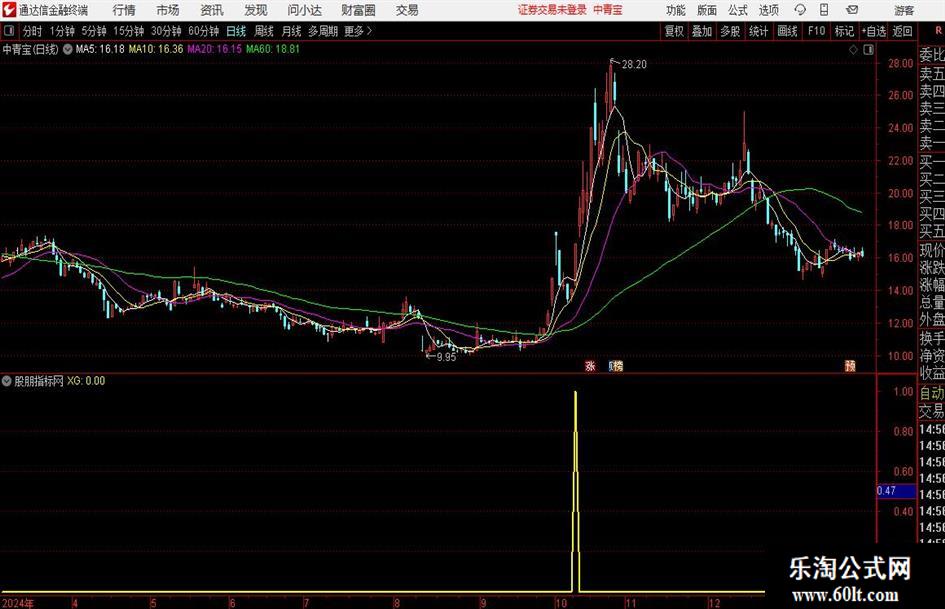Click the MA10: 16.36 indicator label

pyautogui.click(x=156, y=49)
